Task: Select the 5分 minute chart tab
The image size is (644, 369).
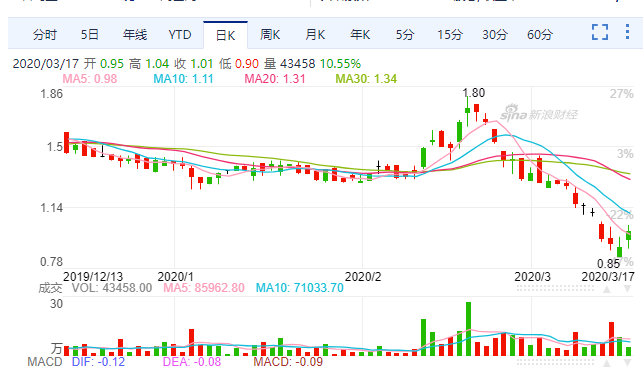Action: 405,35
